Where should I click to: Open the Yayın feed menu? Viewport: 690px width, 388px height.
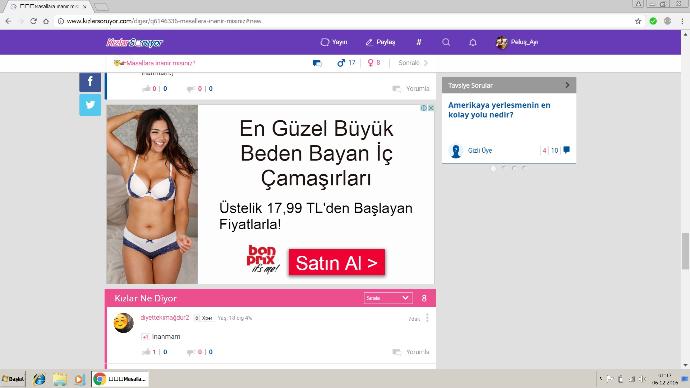click(334, 42)
